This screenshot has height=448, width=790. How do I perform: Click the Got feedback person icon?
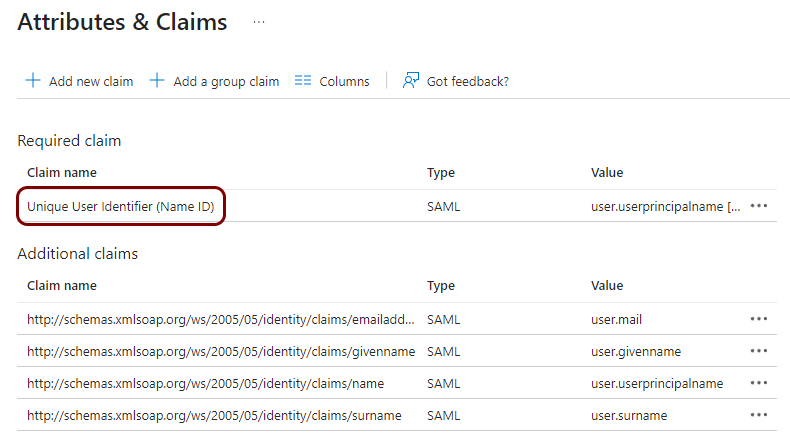(411, 81)
